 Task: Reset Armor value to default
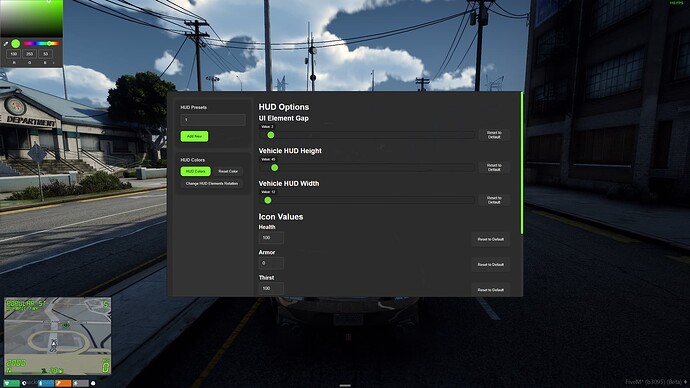(x=491, y=264)
